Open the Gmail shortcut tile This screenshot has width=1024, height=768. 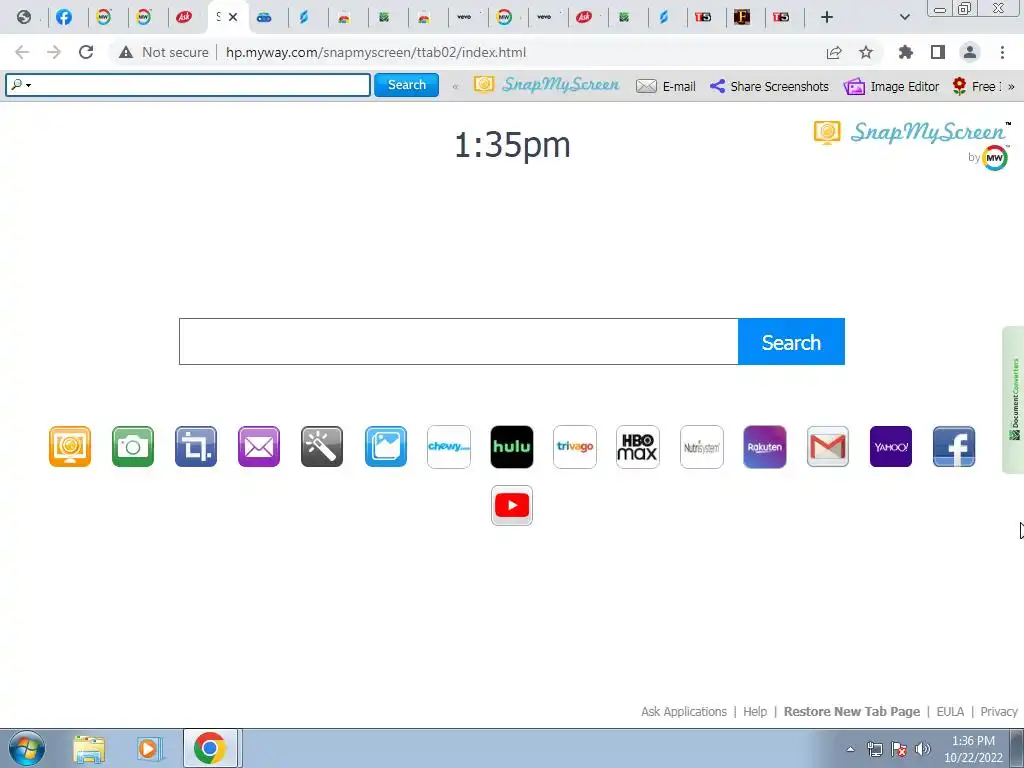(x=827, y=447)
